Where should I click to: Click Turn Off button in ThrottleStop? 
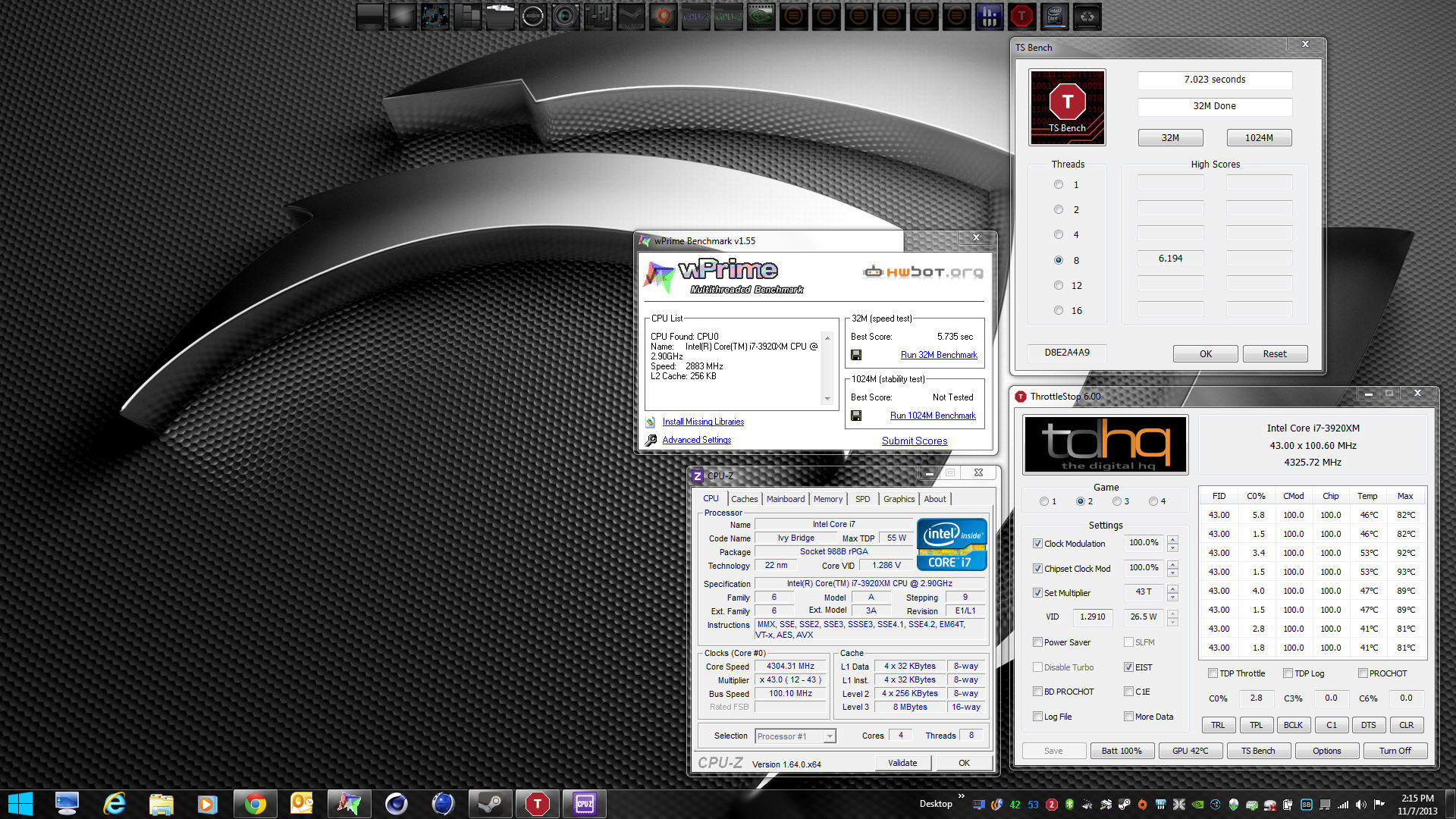pos(1395,751)
